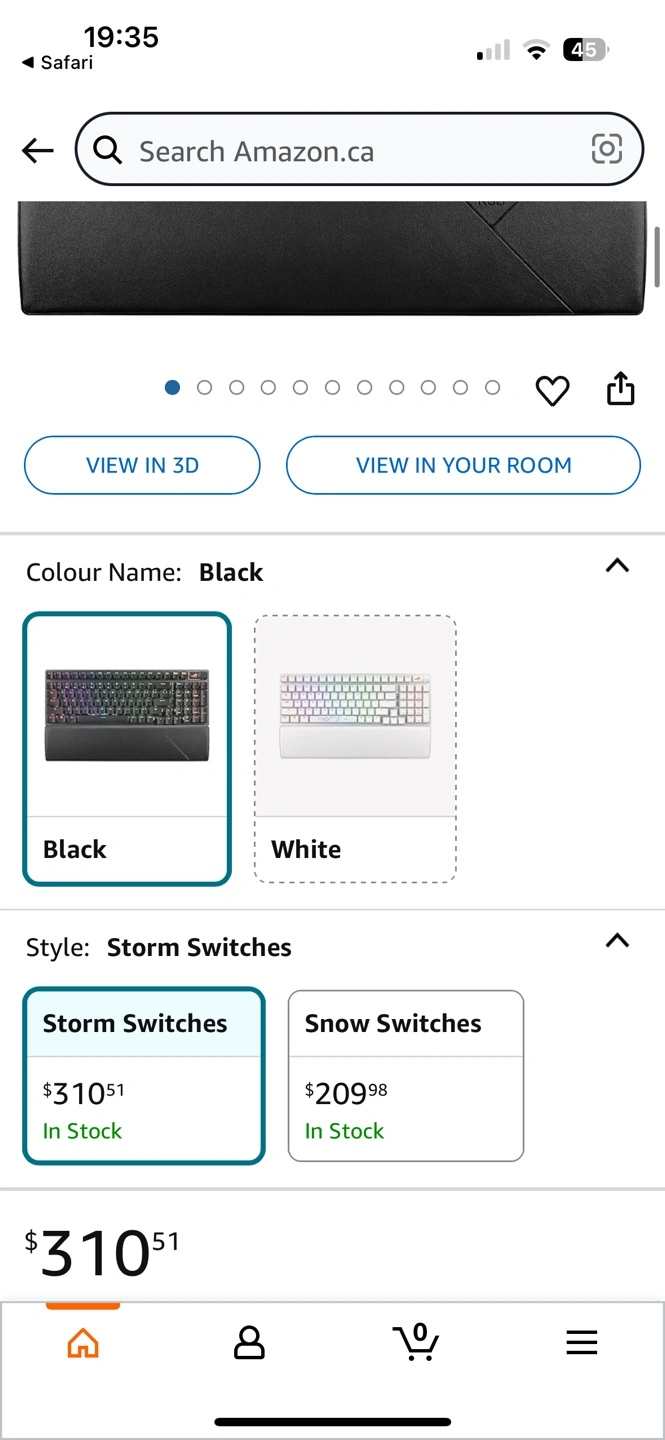Open camera lens search icon
This screenshot has height=1440, width=665.
point(606,150)
